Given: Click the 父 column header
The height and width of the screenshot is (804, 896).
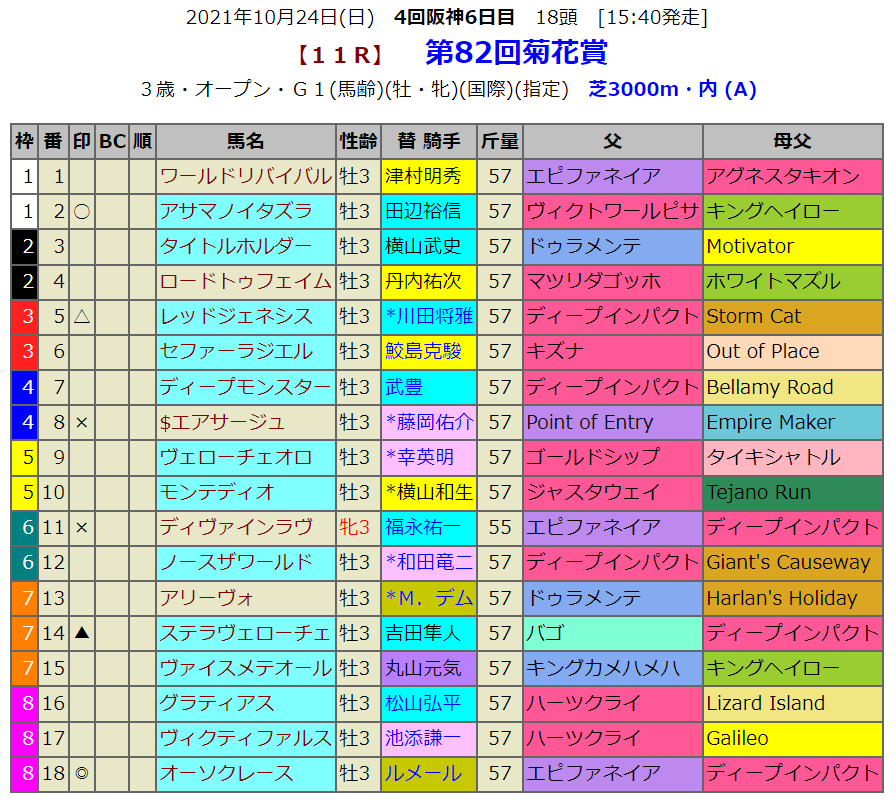Looking at the screenshot, I should click(612, 141).
